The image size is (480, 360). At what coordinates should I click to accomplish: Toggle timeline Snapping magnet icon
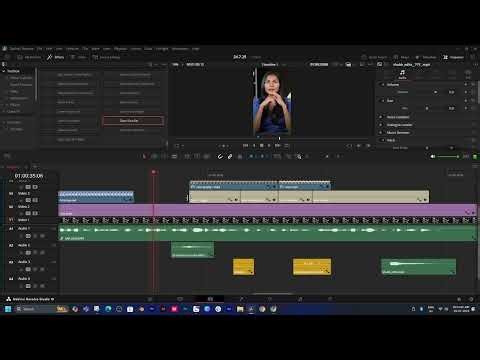(220, 156)
